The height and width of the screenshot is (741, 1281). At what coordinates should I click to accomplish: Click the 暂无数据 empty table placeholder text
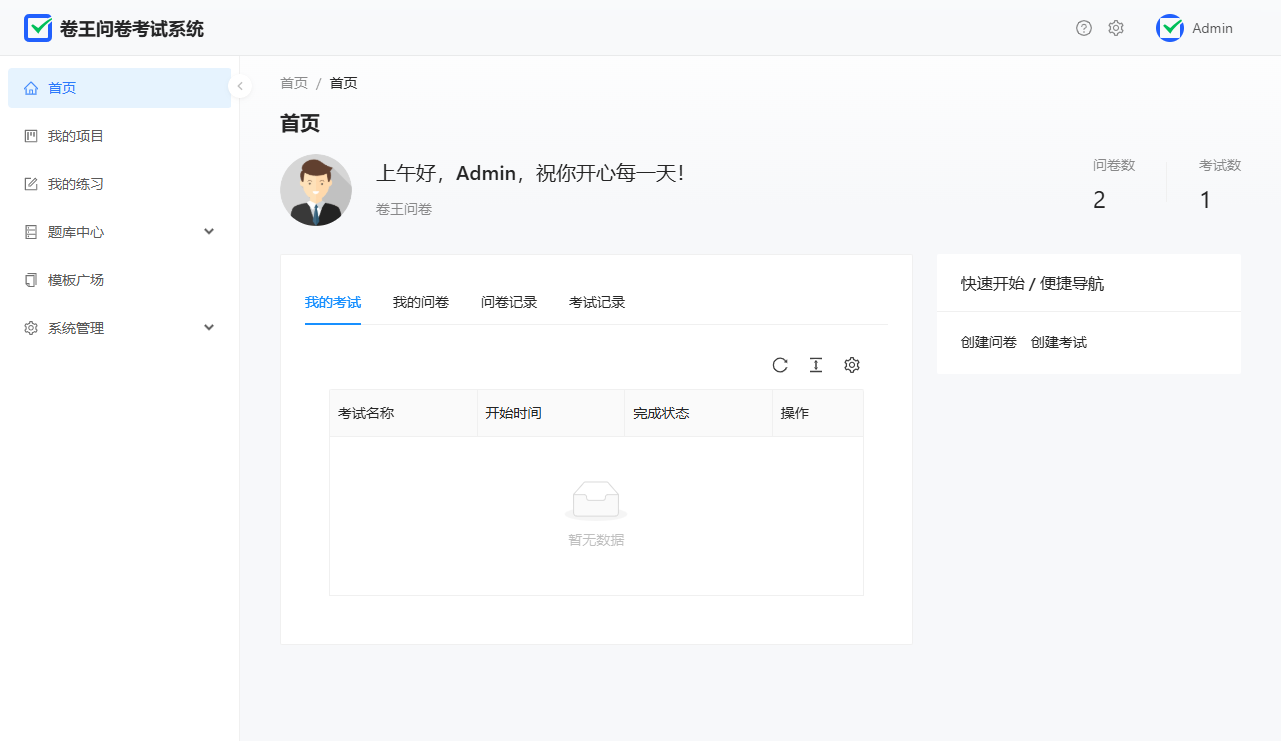click(596, 540)
